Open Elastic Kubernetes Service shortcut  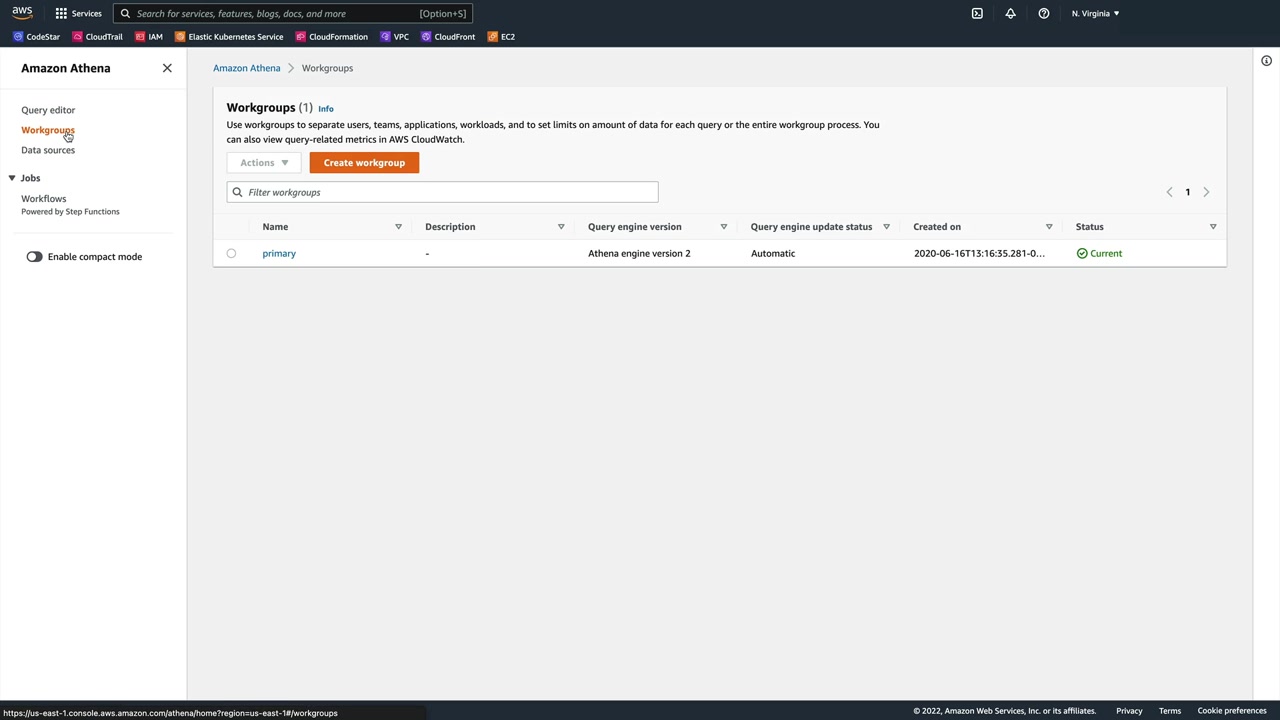tap(229, 37)
